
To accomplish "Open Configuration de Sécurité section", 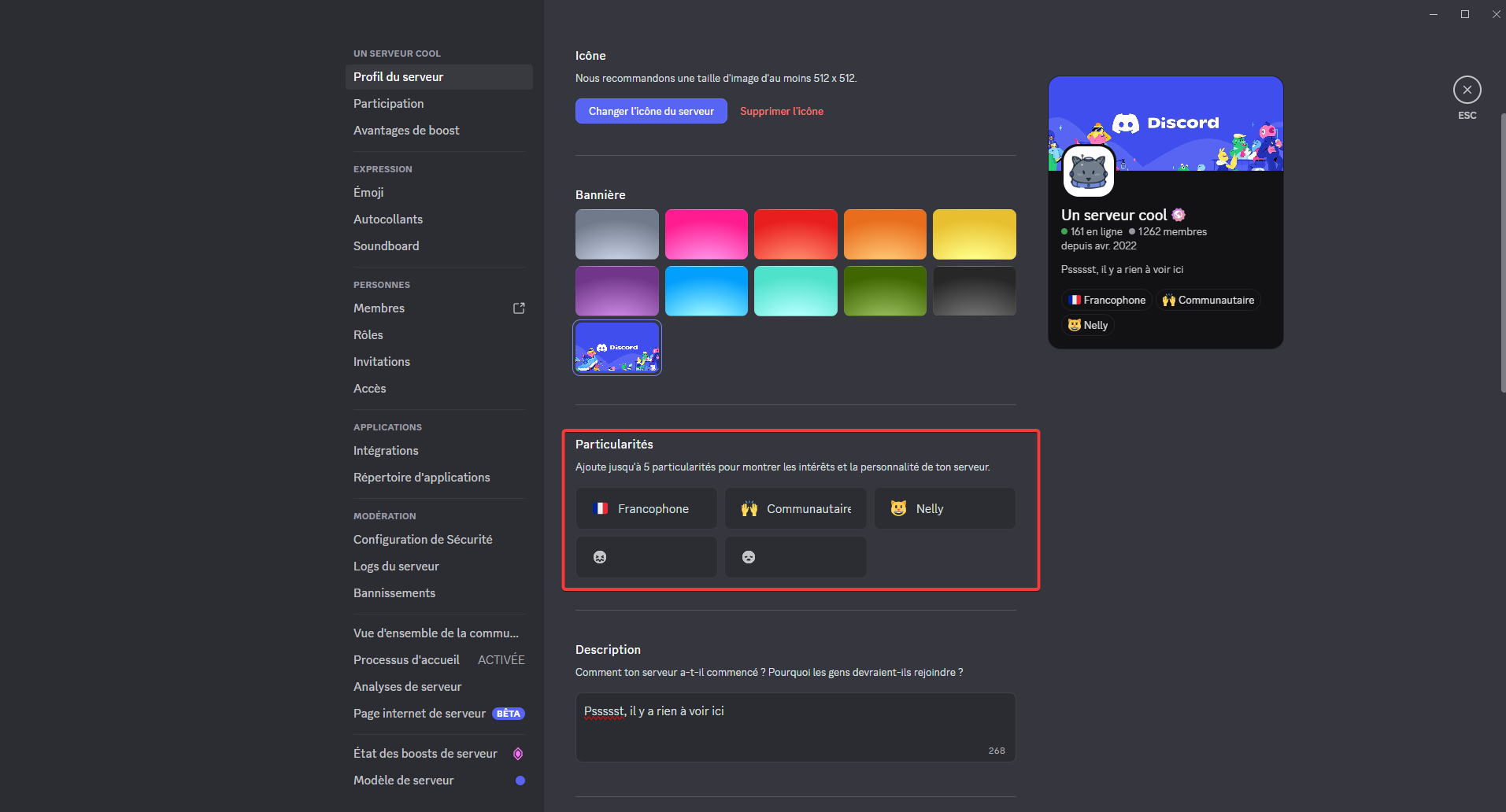I will [x=423, y=540].
